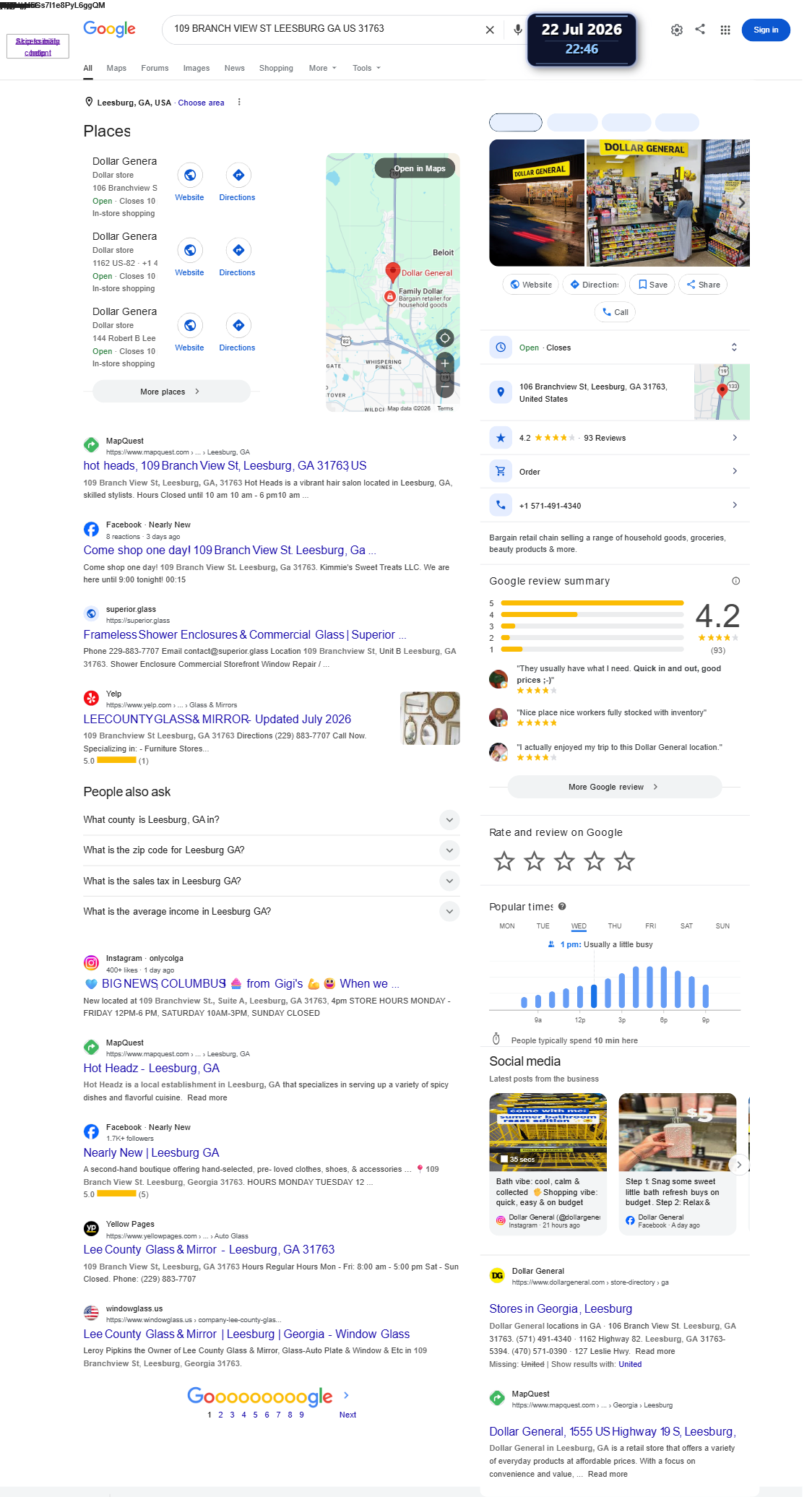
Task: Zoom out on the map with the minus icon
Action: point(445,387)
